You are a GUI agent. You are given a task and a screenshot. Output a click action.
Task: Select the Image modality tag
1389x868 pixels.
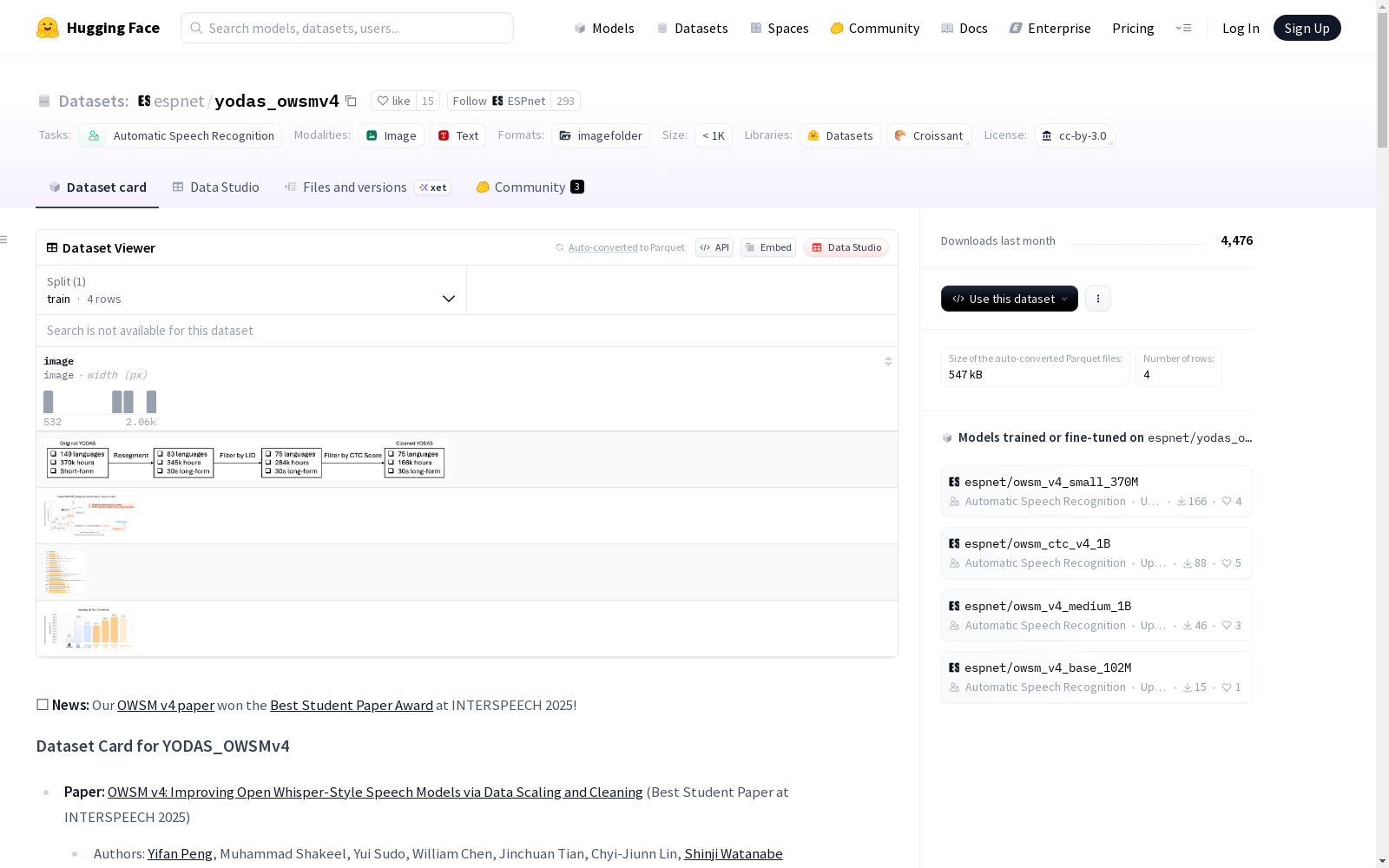pos(391,135)
